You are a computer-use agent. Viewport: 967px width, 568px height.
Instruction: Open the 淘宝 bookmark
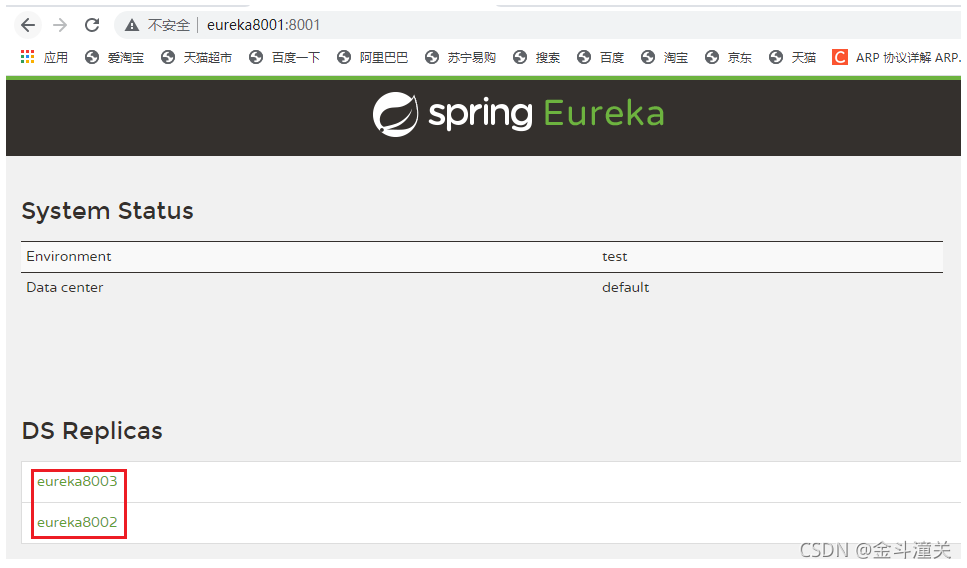(x=665, y=57)
